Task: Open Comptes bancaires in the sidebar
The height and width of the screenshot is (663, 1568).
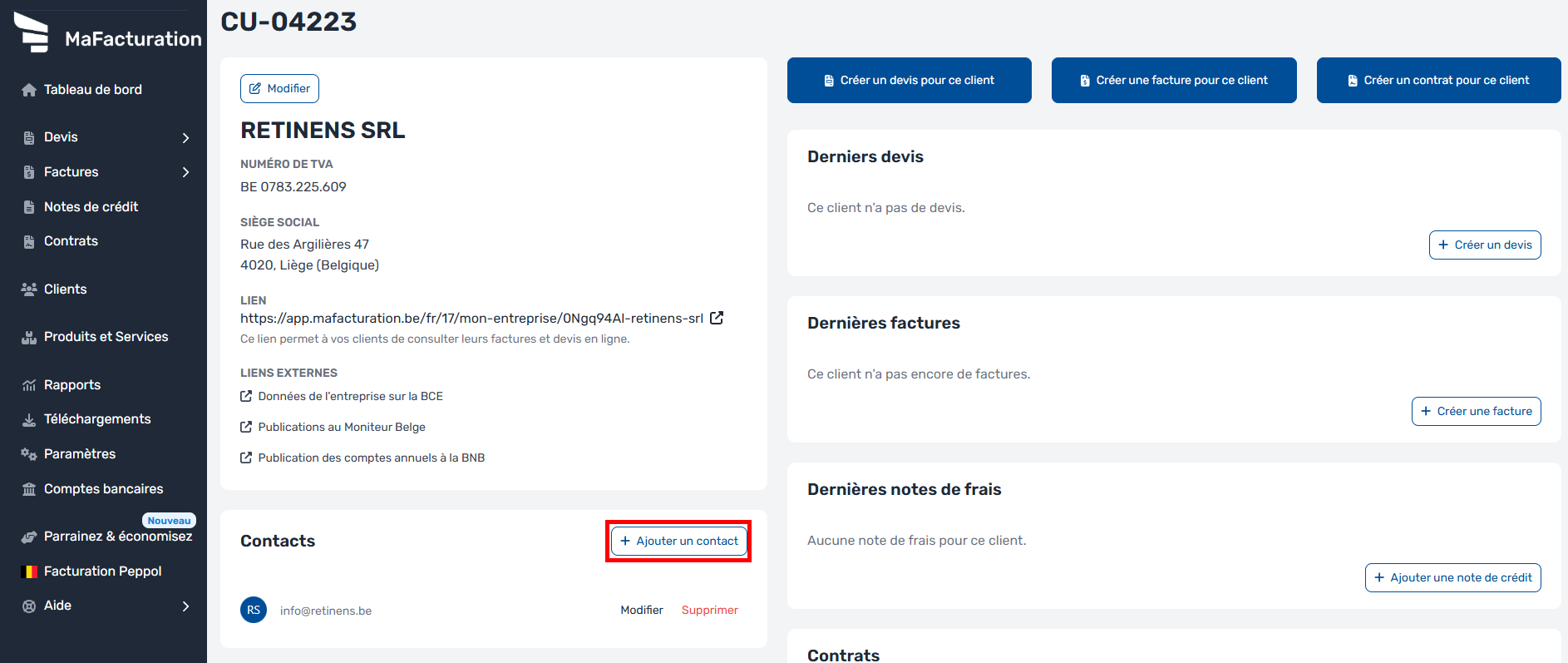Action: coord(104,489)
